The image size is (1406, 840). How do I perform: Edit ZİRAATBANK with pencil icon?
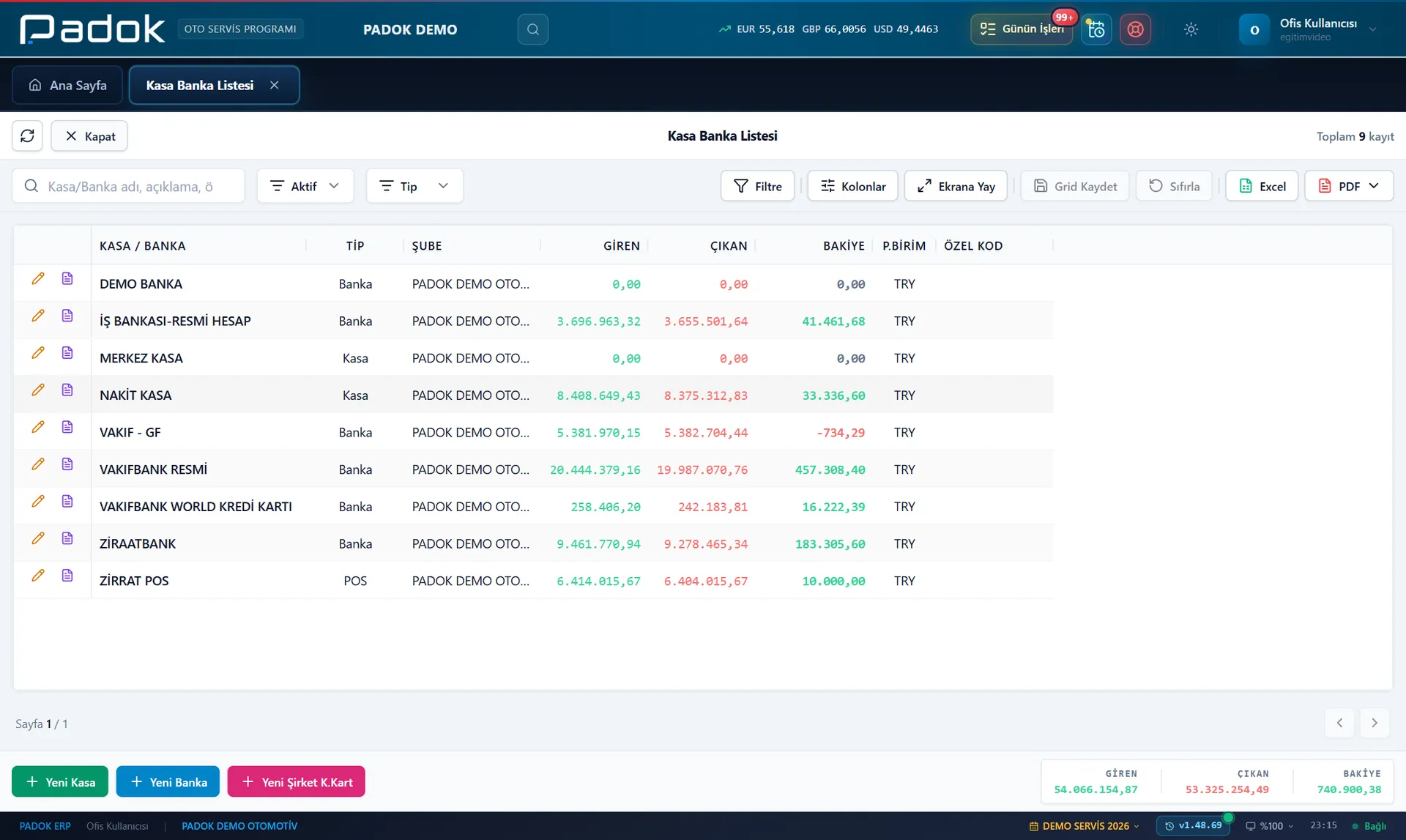[38, 539]
